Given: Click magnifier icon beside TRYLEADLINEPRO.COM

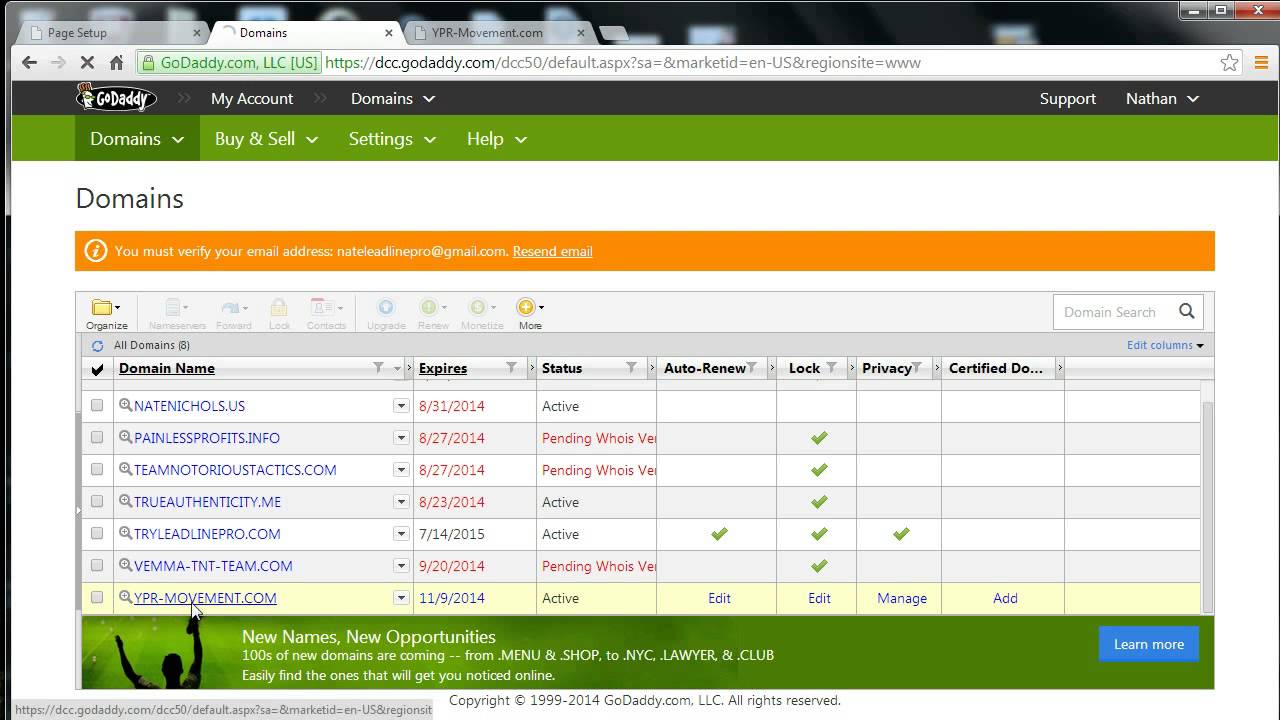Looking at the screenshot, I should 126,534.
